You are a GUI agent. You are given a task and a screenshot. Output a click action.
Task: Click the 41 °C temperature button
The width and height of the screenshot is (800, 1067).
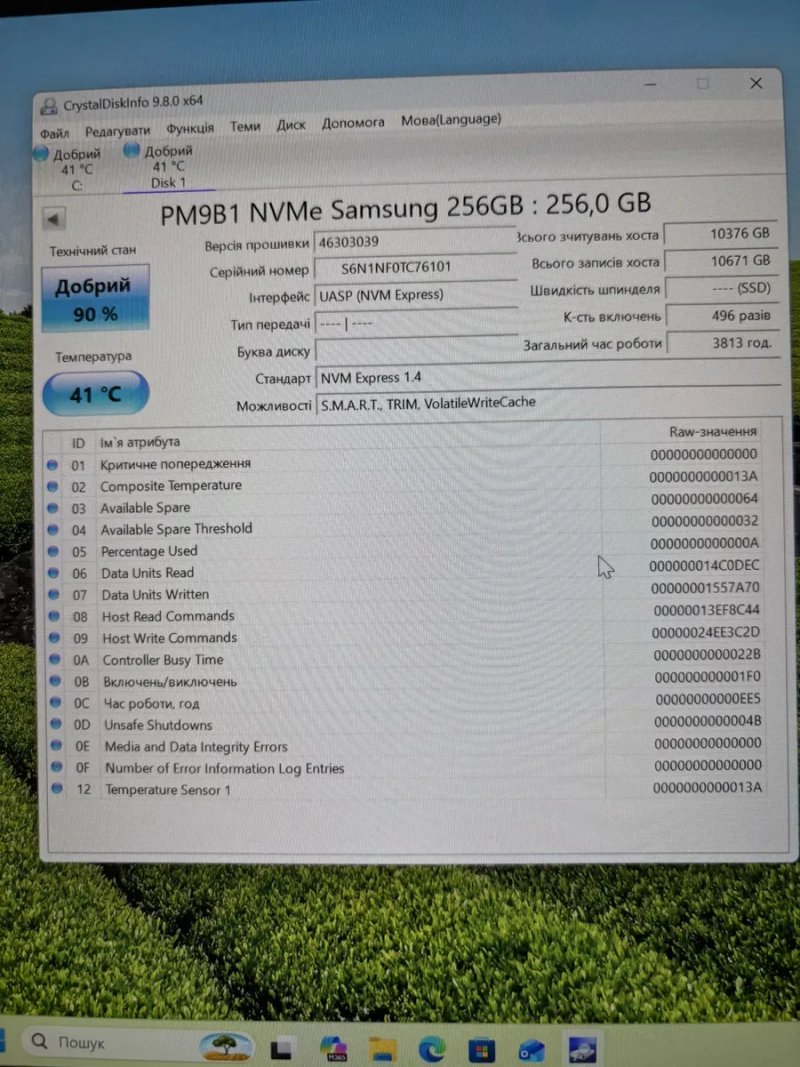click(95, 393)
